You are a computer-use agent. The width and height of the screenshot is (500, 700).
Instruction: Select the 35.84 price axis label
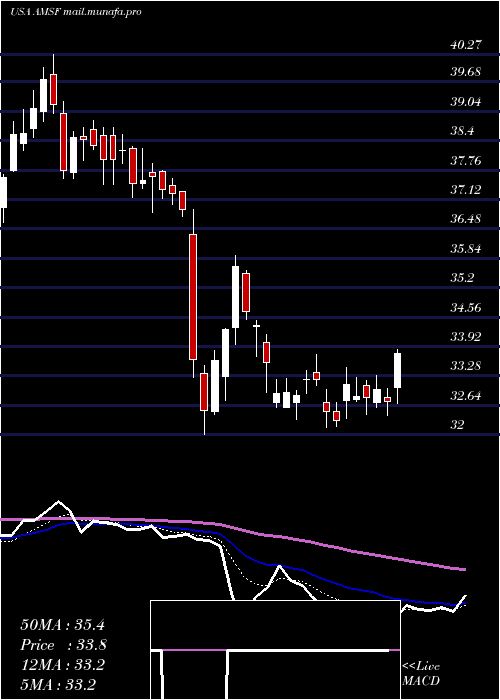point(466,248)
